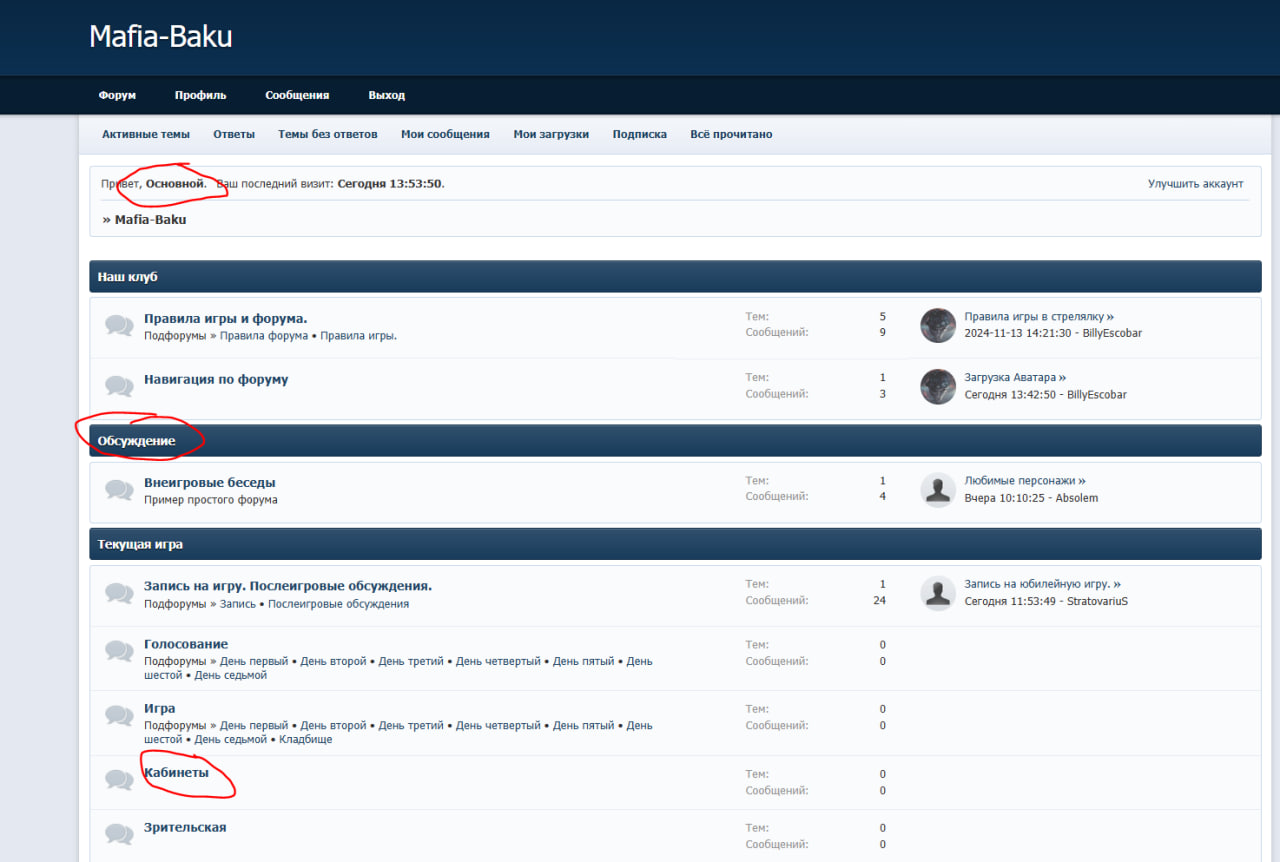Click forum status icon for Правила игры и форума
Screen dimensions: 1280x862
(x=119, y=326)
